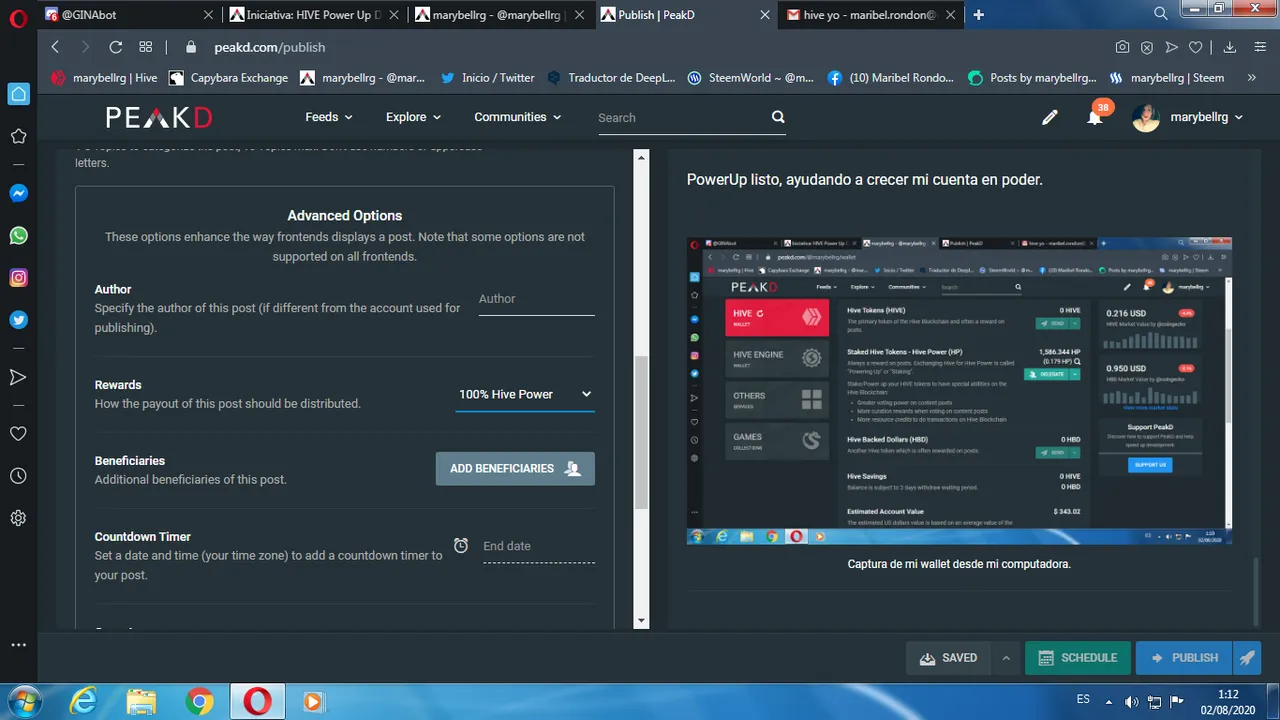Open the tab search magnifier
The width and height of the screenshot is (1280, 720).
1160,14
